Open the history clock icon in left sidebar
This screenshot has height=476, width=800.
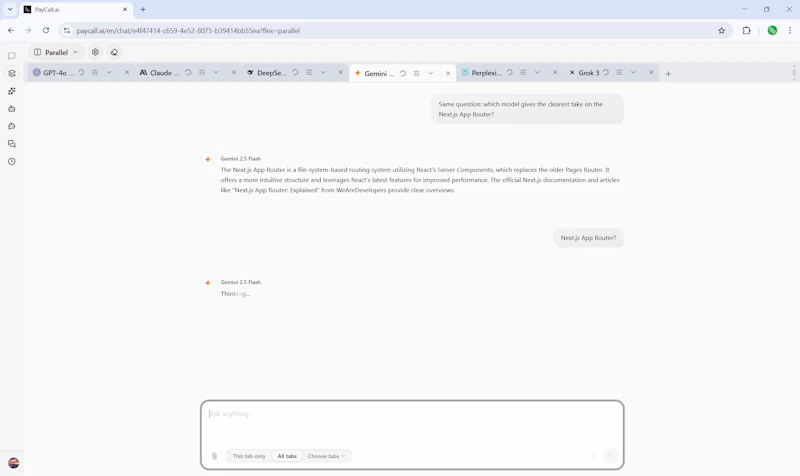12,161
